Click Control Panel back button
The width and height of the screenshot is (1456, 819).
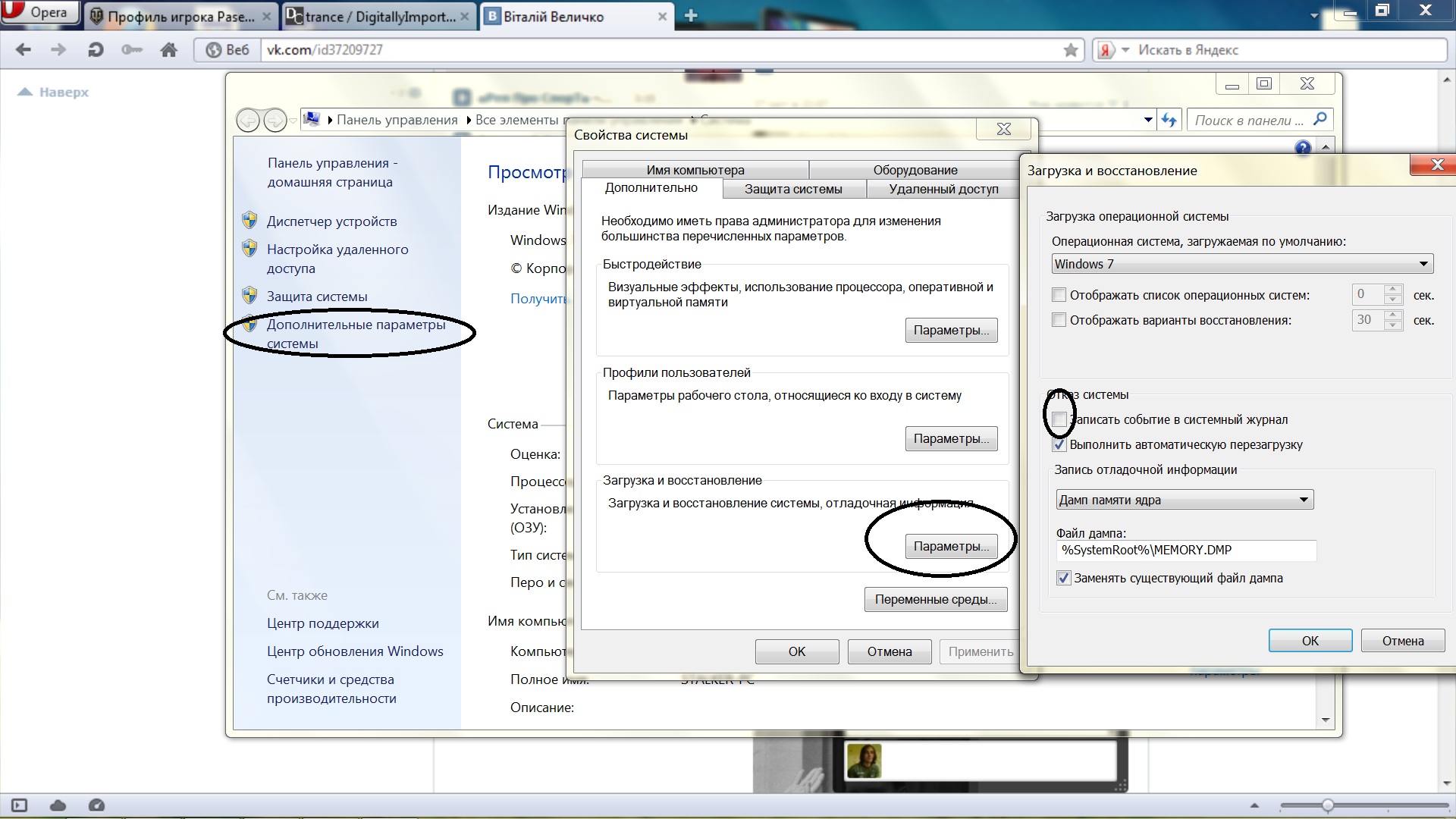[248, 120]
